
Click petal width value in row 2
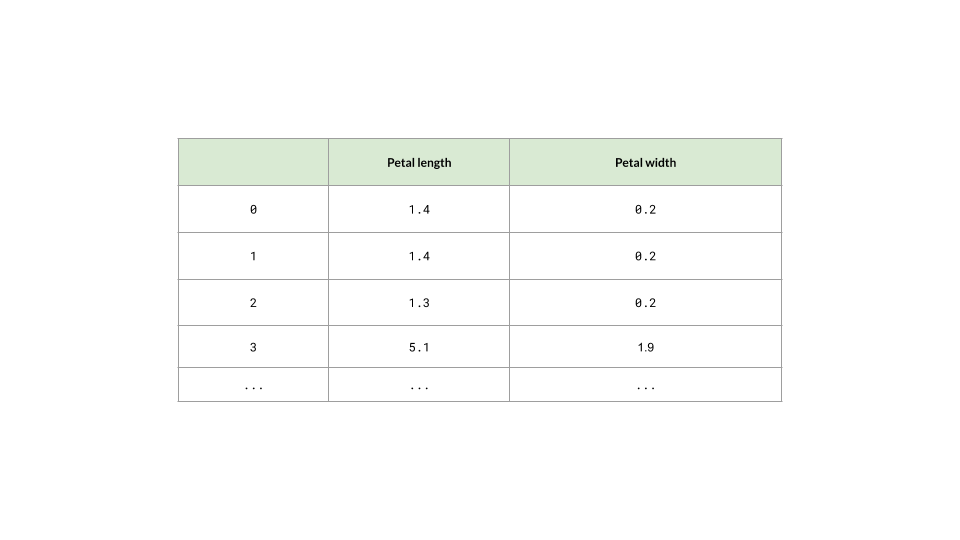(645, 302)
